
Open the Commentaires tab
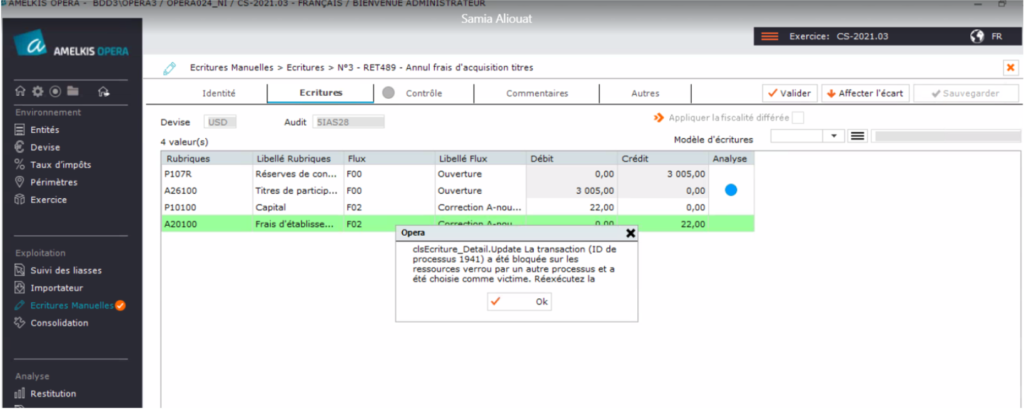537,93
